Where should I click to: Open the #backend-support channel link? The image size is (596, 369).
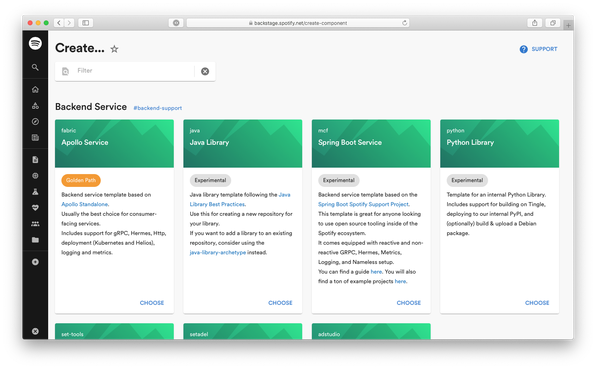tap(157, 108)
